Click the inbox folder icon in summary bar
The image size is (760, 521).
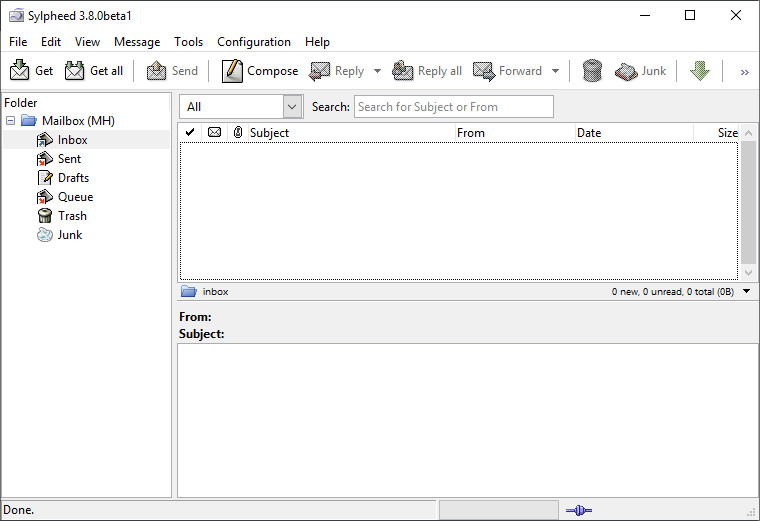point(189,292)
